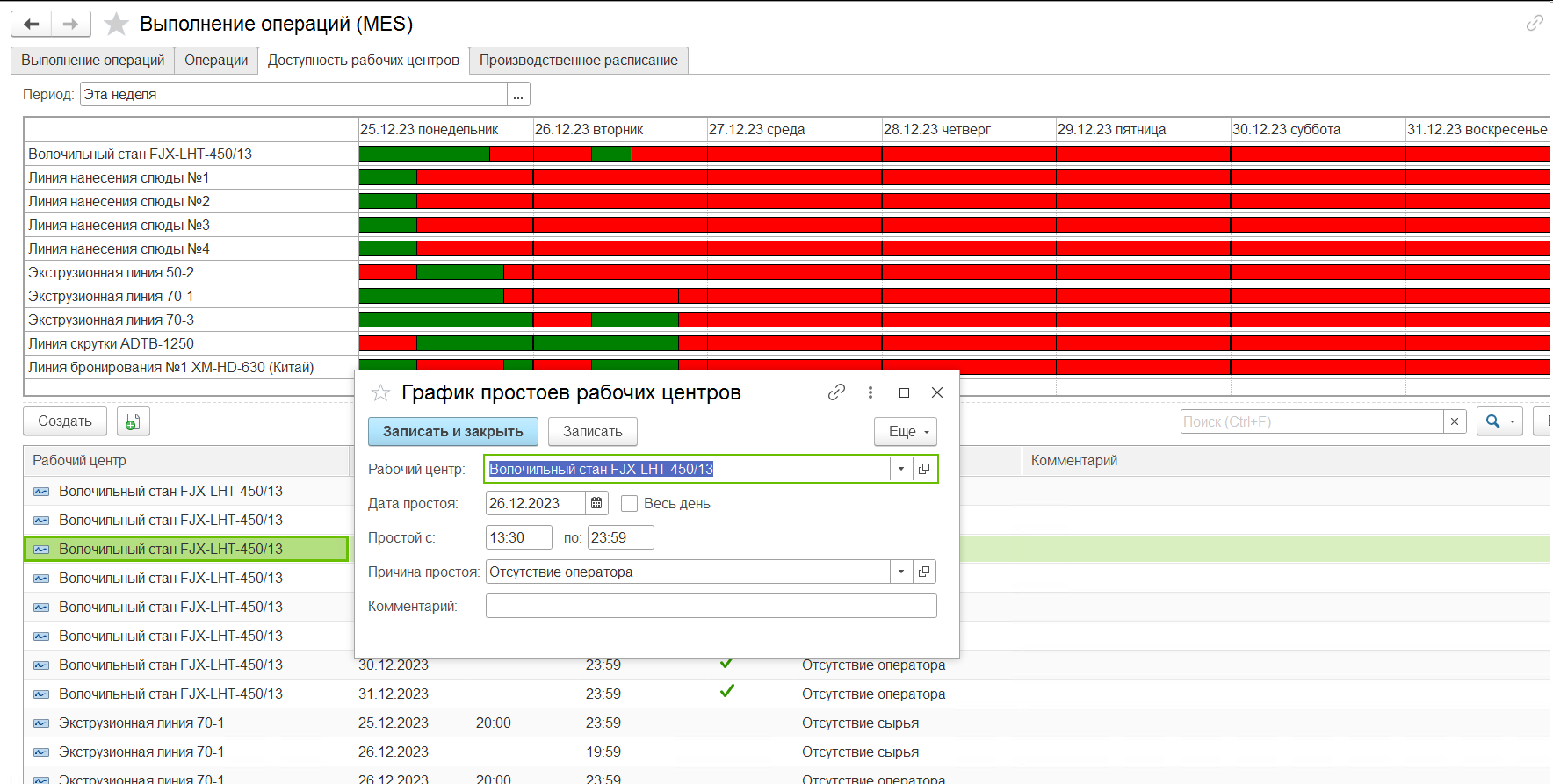Add form to favorites with star icon
1553x784 pixels.
coord(116,24)
